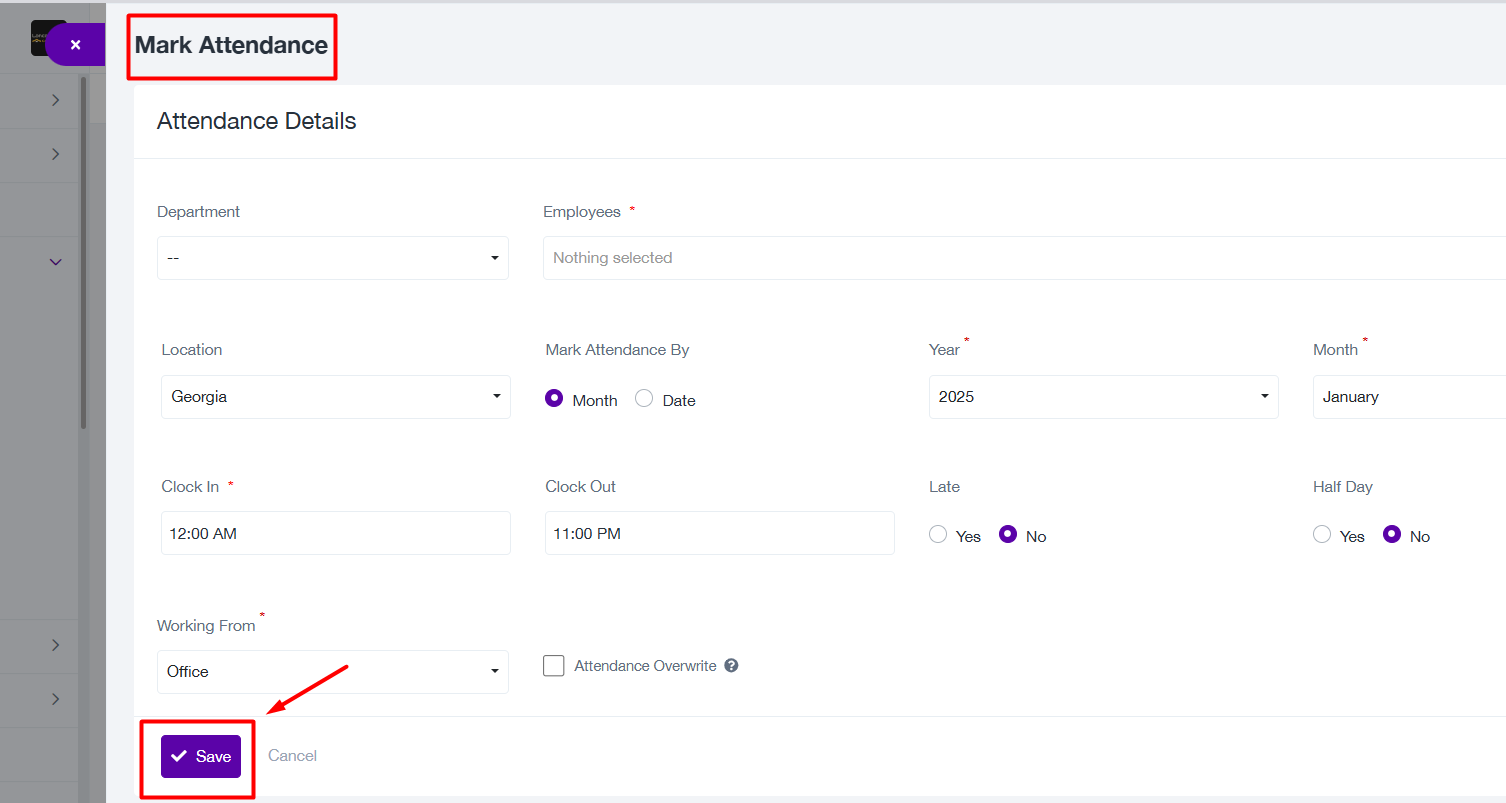Click the Clock In time field
The width and height of the screenshot is (1506, 803).
click(x=336, y=533)
